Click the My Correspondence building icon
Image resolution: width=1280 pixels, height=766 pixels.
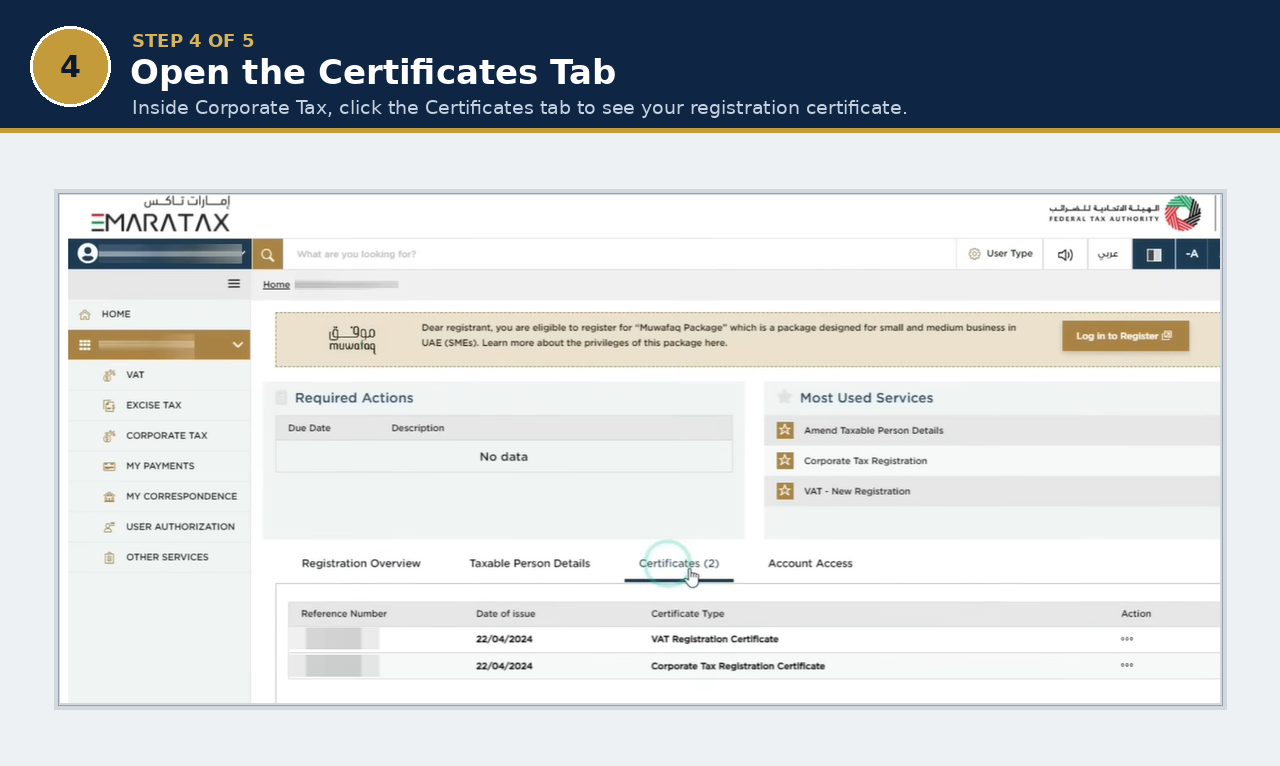(x=109, y=496)
